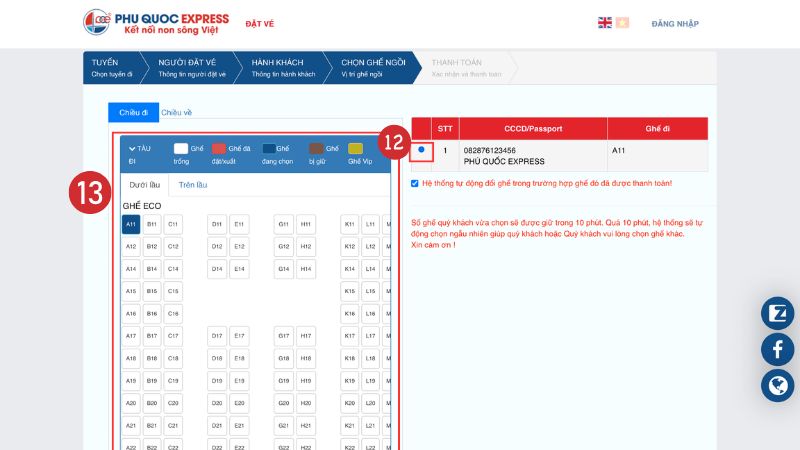Deselect seat A11
Screen dimensions: 800x450
(131, 224)
